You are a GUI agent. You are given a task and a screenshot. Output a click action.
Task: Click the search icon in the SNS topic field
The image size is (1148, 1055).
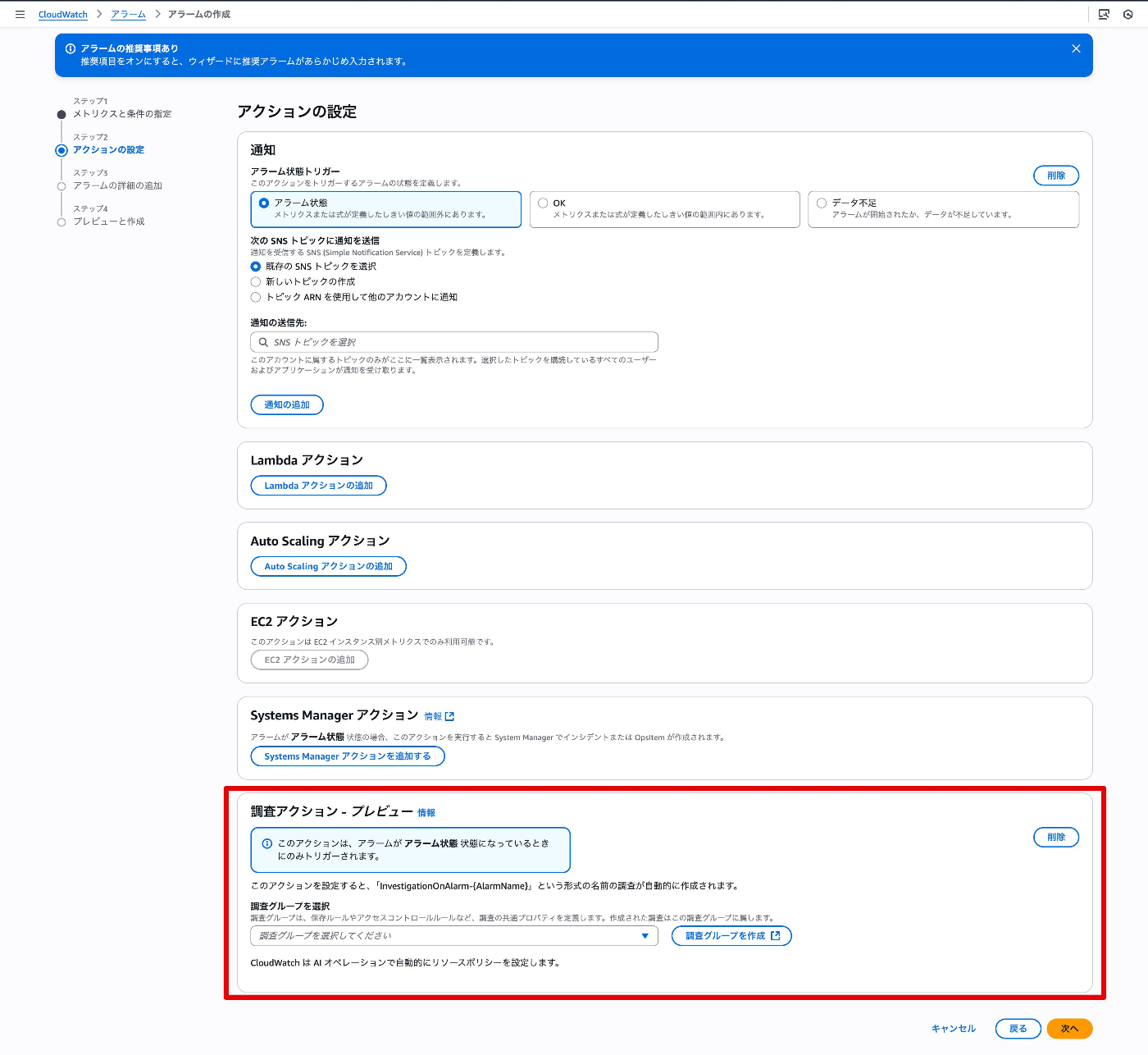pos(263,342)
